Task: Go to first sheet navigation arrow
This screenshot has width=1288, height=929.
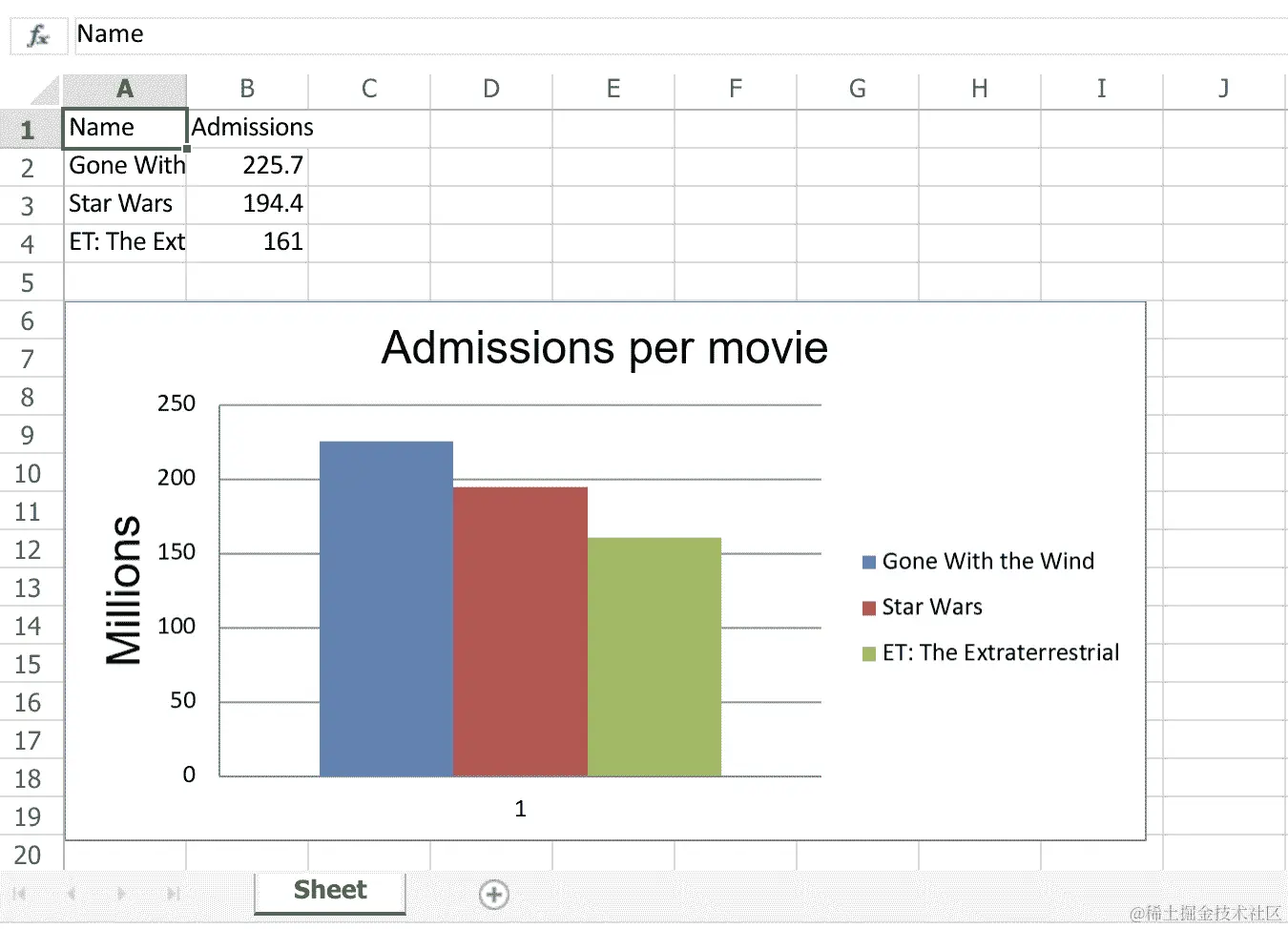Action: point(20,894)
